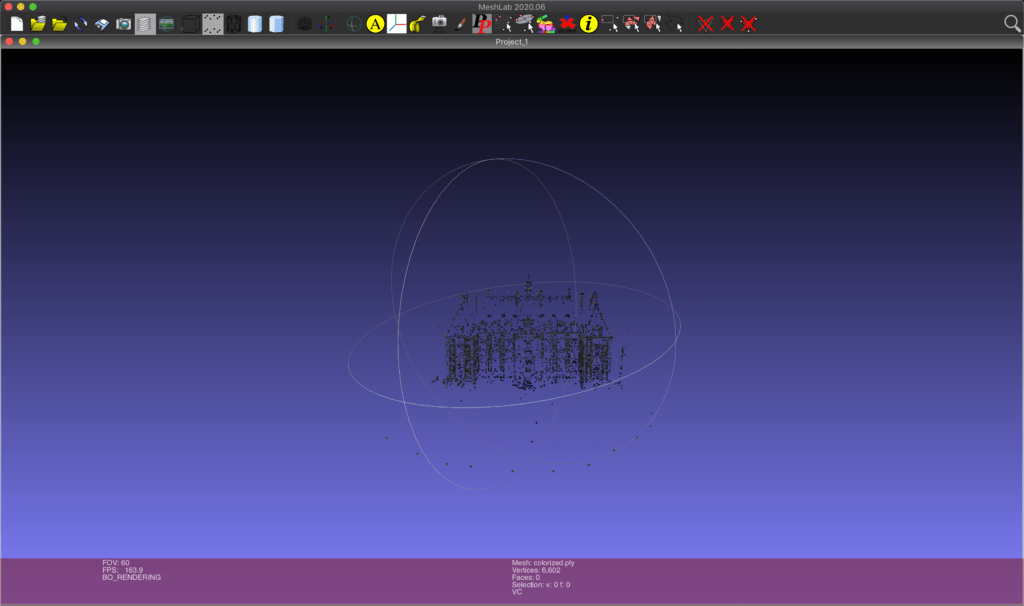This screenshot has width=1024, height=606.
Task: Select connected components in region
Action: tap(652, 24)
